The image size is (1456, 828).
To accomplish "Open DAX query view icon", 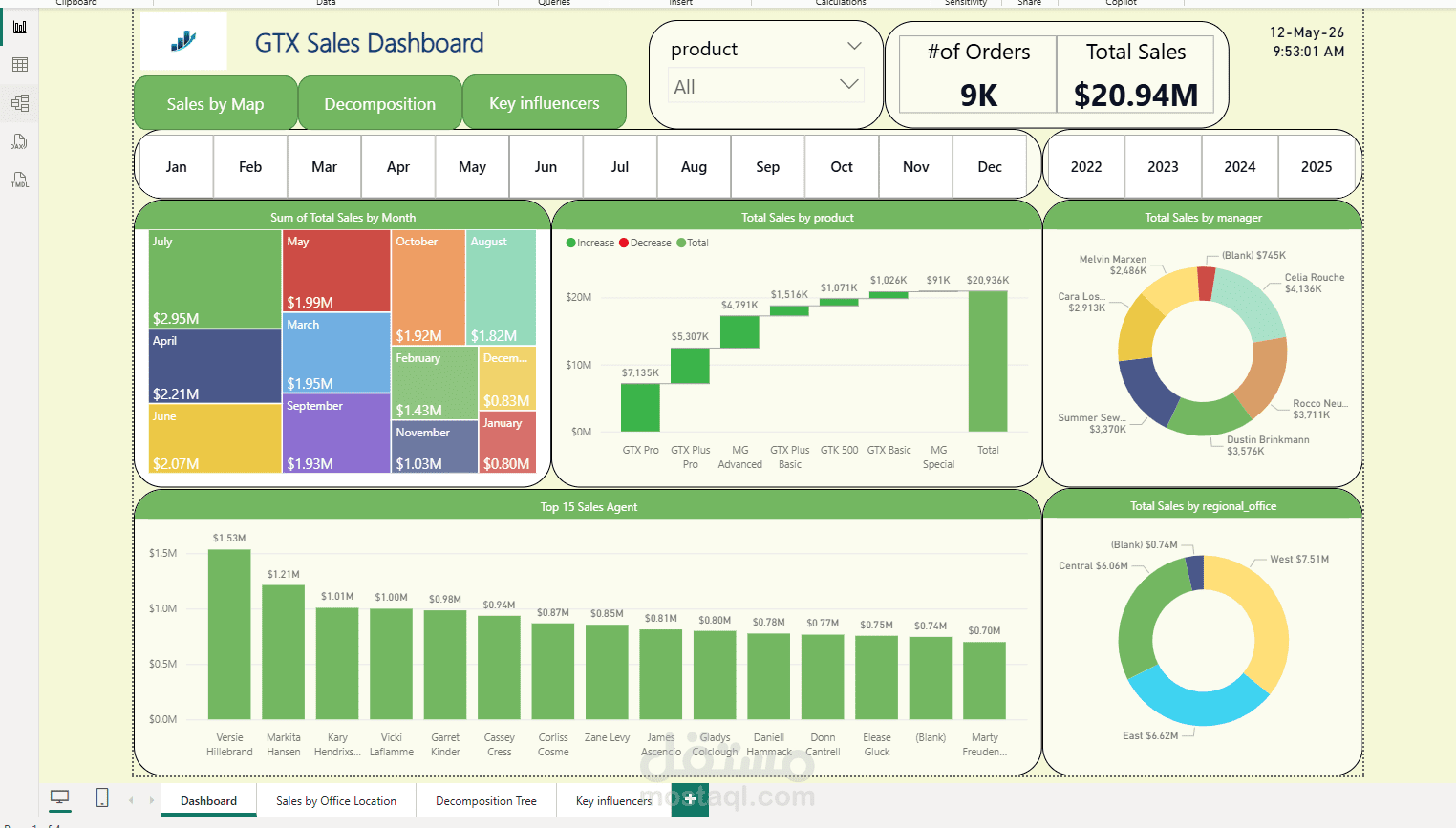I will click(x=19, y=141).
